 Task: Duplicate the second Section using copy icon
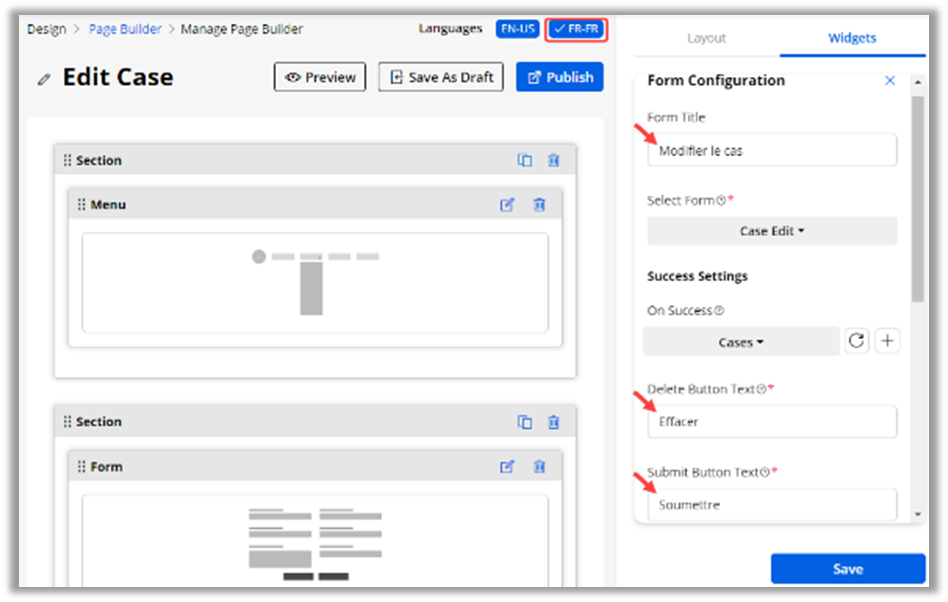525,422
